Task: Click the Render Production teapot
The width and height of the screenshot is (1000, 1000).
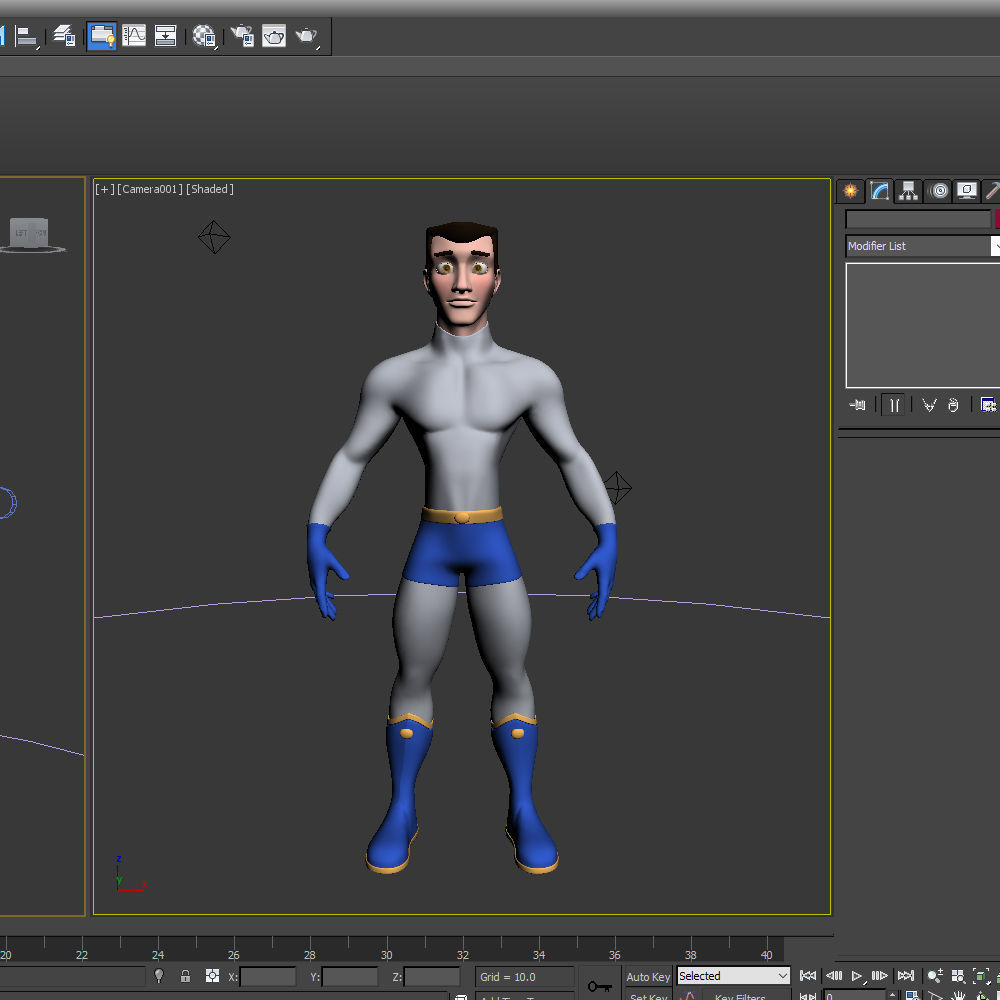Action: tap(307, 36)
